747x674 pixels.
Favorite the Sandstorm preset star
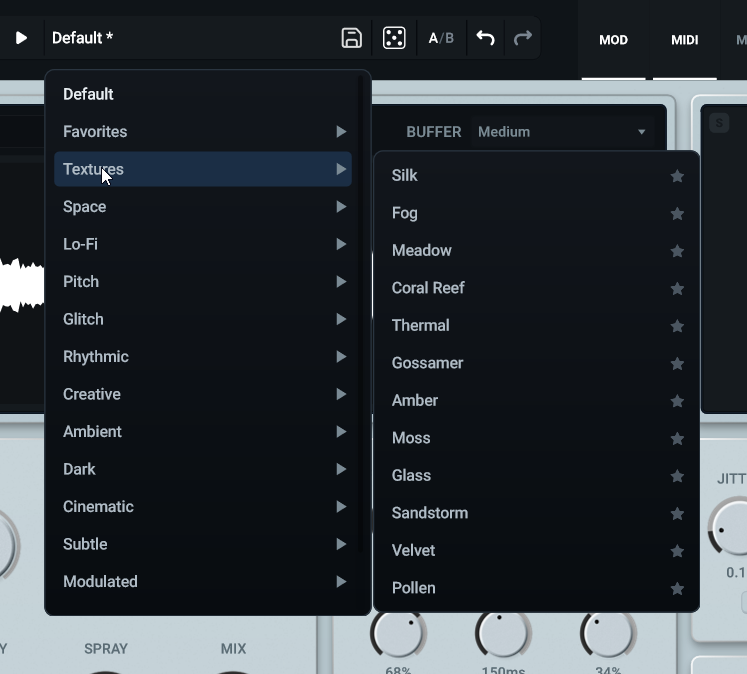tap(677, 513)
